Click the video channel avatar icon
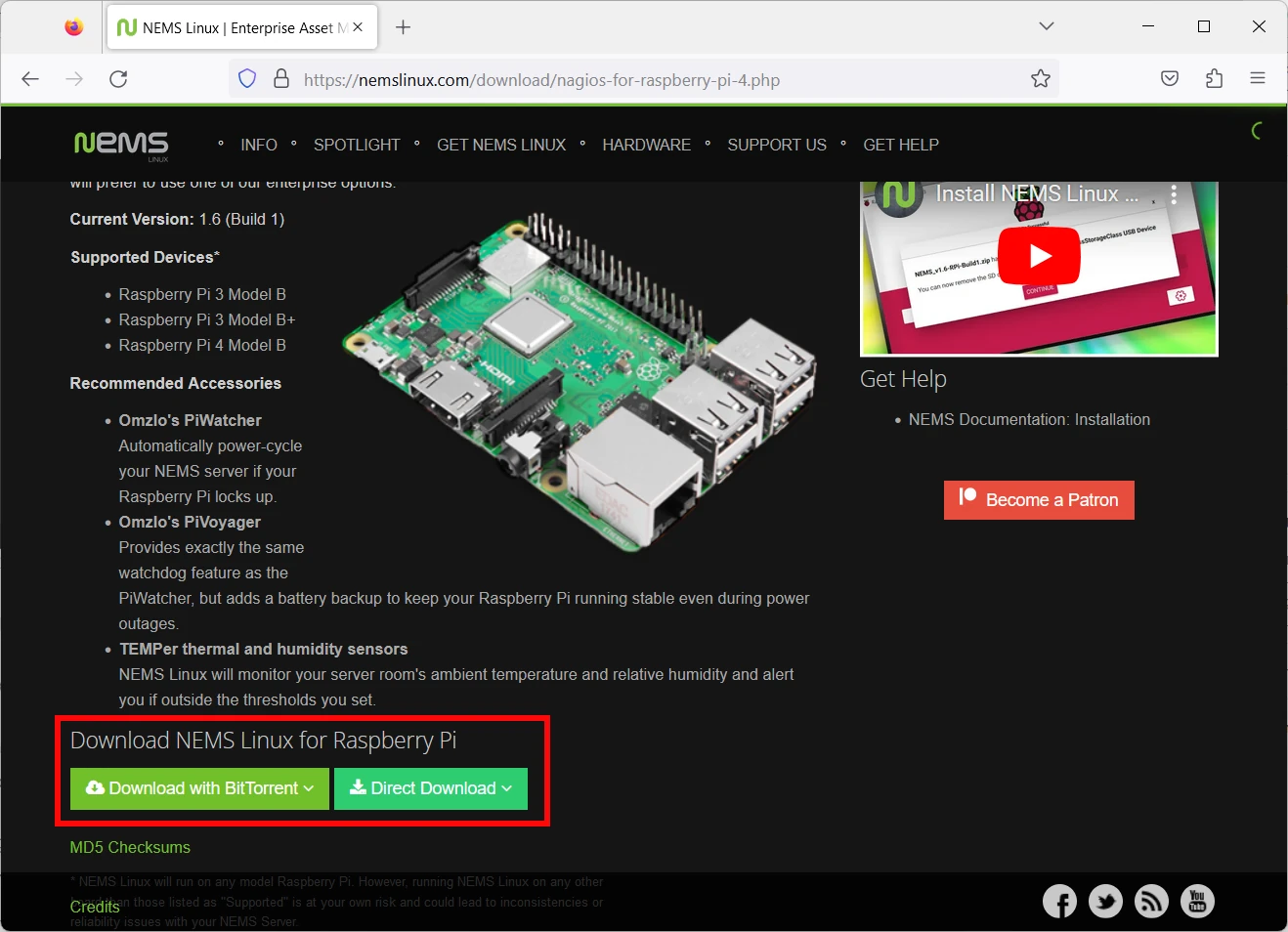The height and width of the screenshot is (932, 1288). [899, 195]
